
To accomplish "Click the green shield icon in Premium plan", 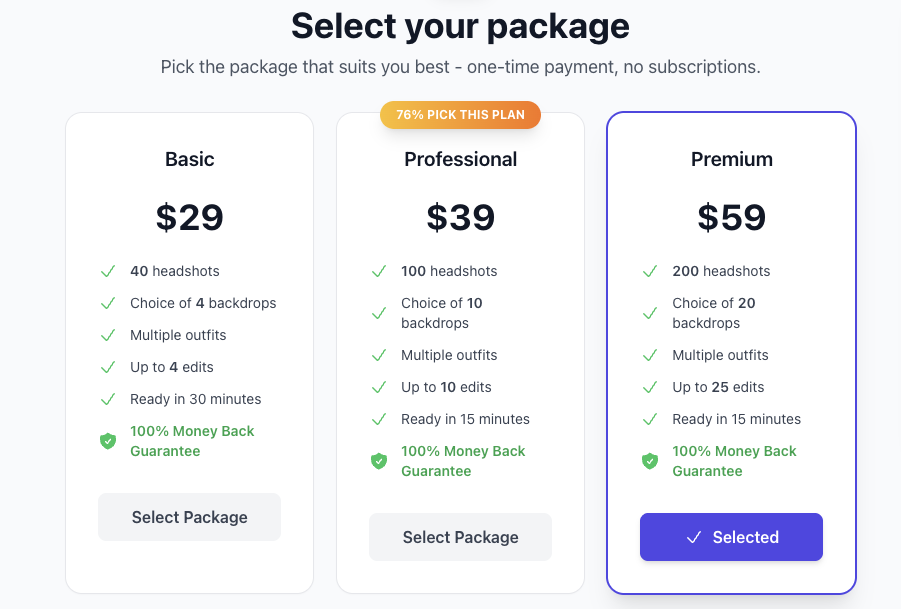I will [x=650, y=461].
